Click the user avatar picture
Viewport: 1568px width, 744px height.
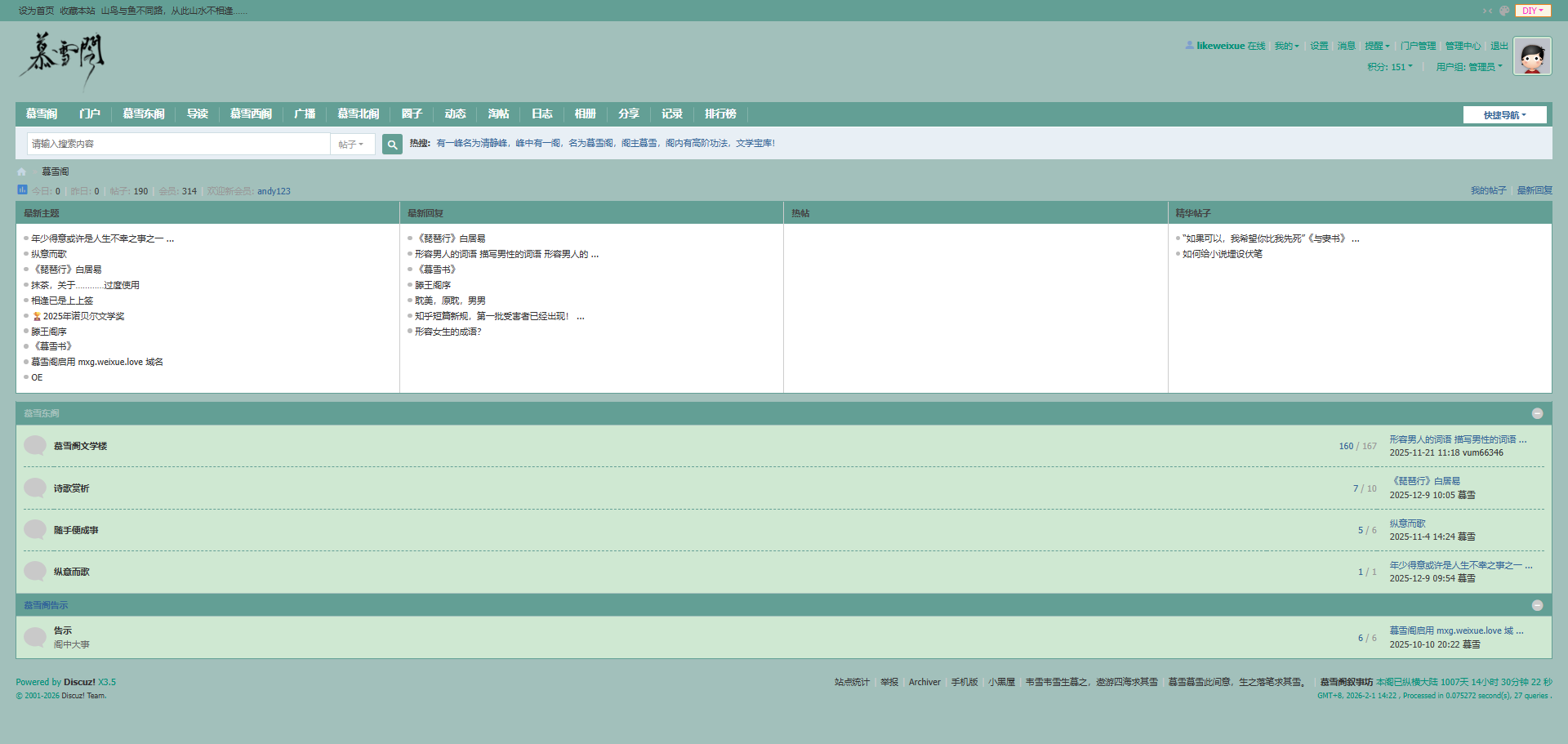[x=1532, y=56]
